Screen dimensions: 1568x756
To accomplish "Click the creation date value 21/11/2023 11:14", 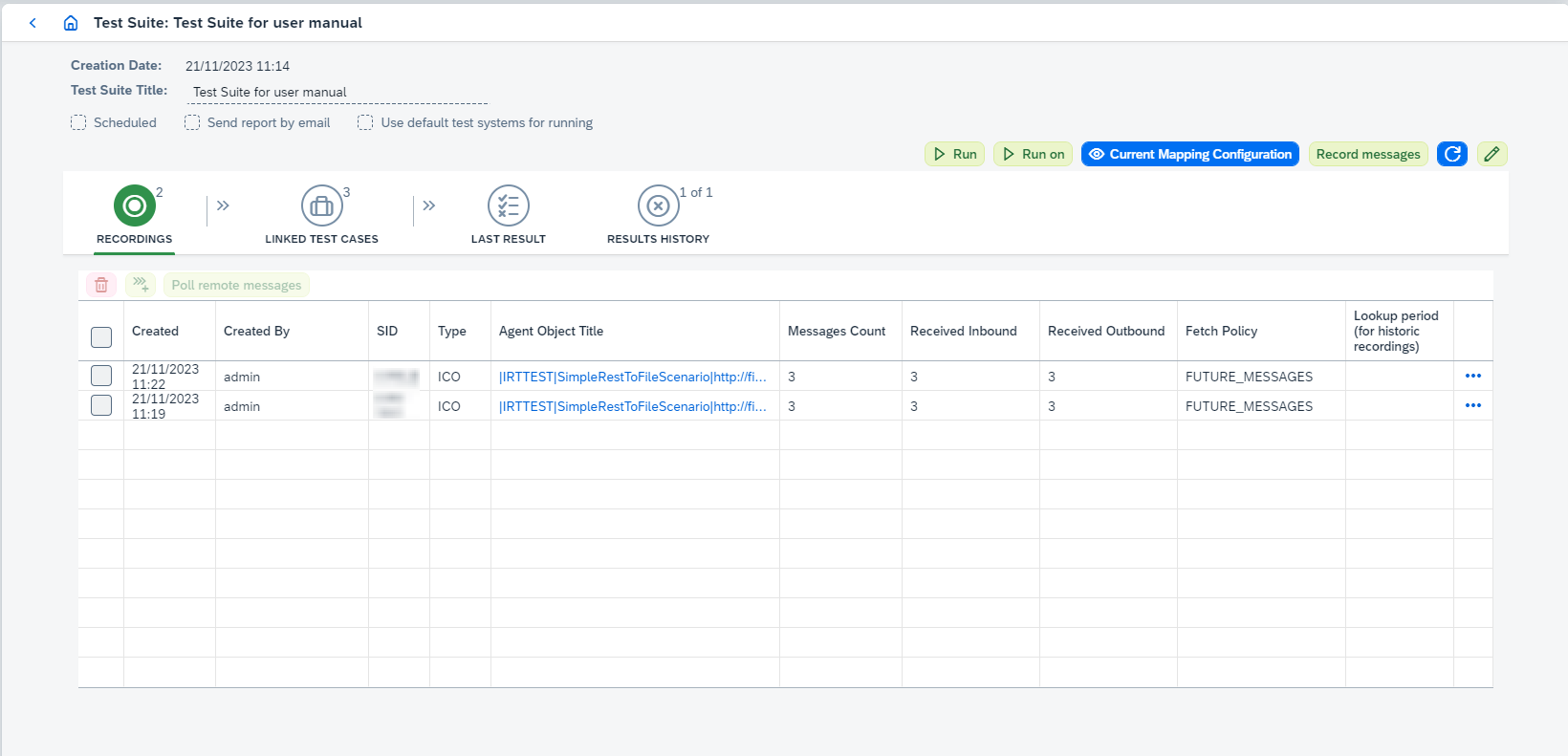I will pyautogui.click(x=237, y=66).
